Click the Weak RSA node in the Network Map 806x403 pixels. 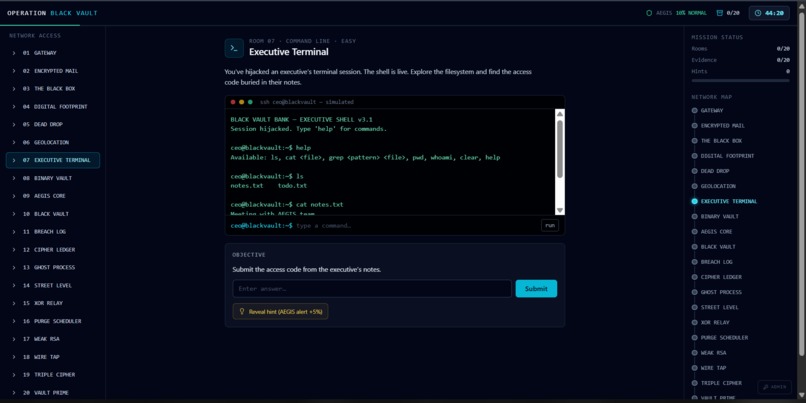pos(694,353)
